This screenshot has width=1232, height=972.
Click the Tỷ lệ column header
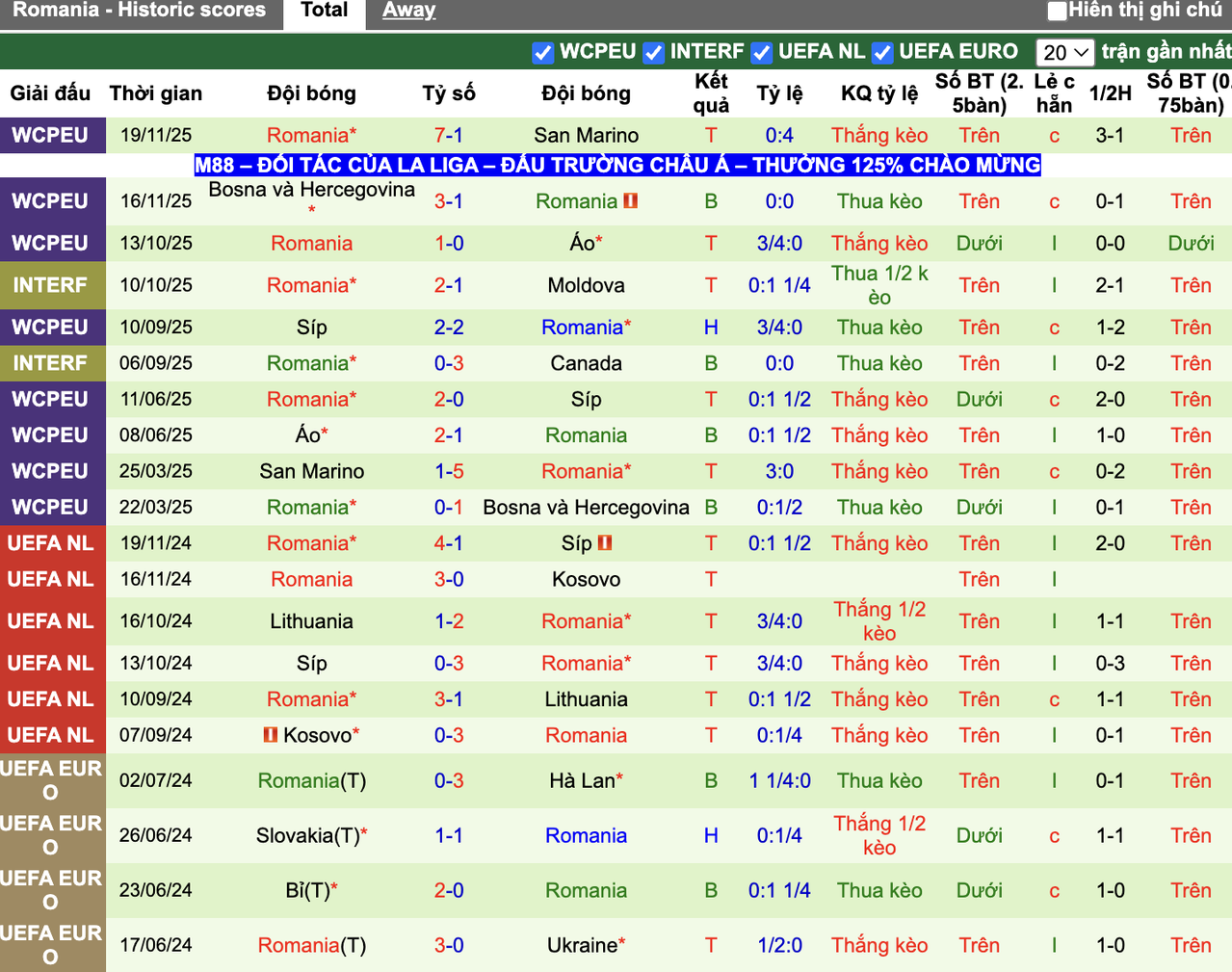pos(779,93)
